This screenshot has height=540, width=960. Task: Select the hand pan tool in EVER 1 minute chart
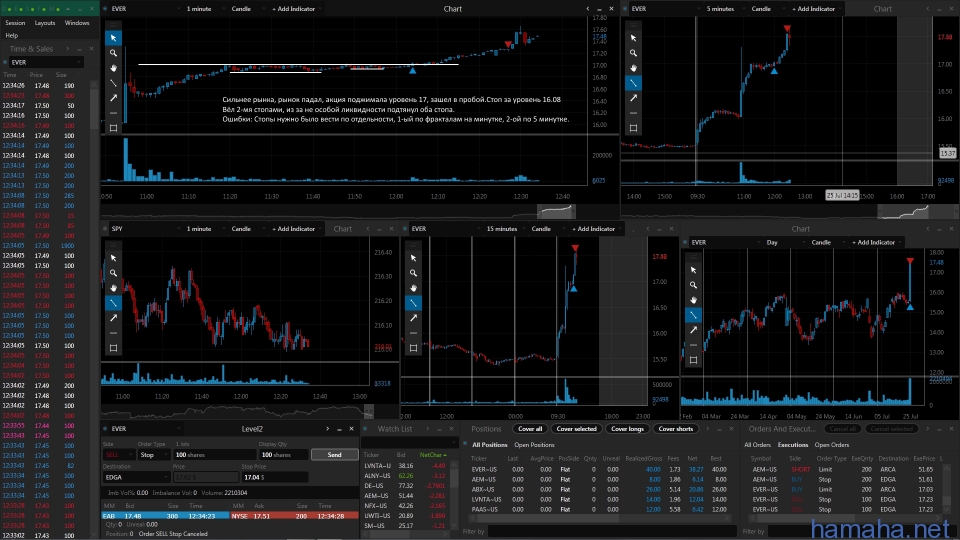pos(113,68)
